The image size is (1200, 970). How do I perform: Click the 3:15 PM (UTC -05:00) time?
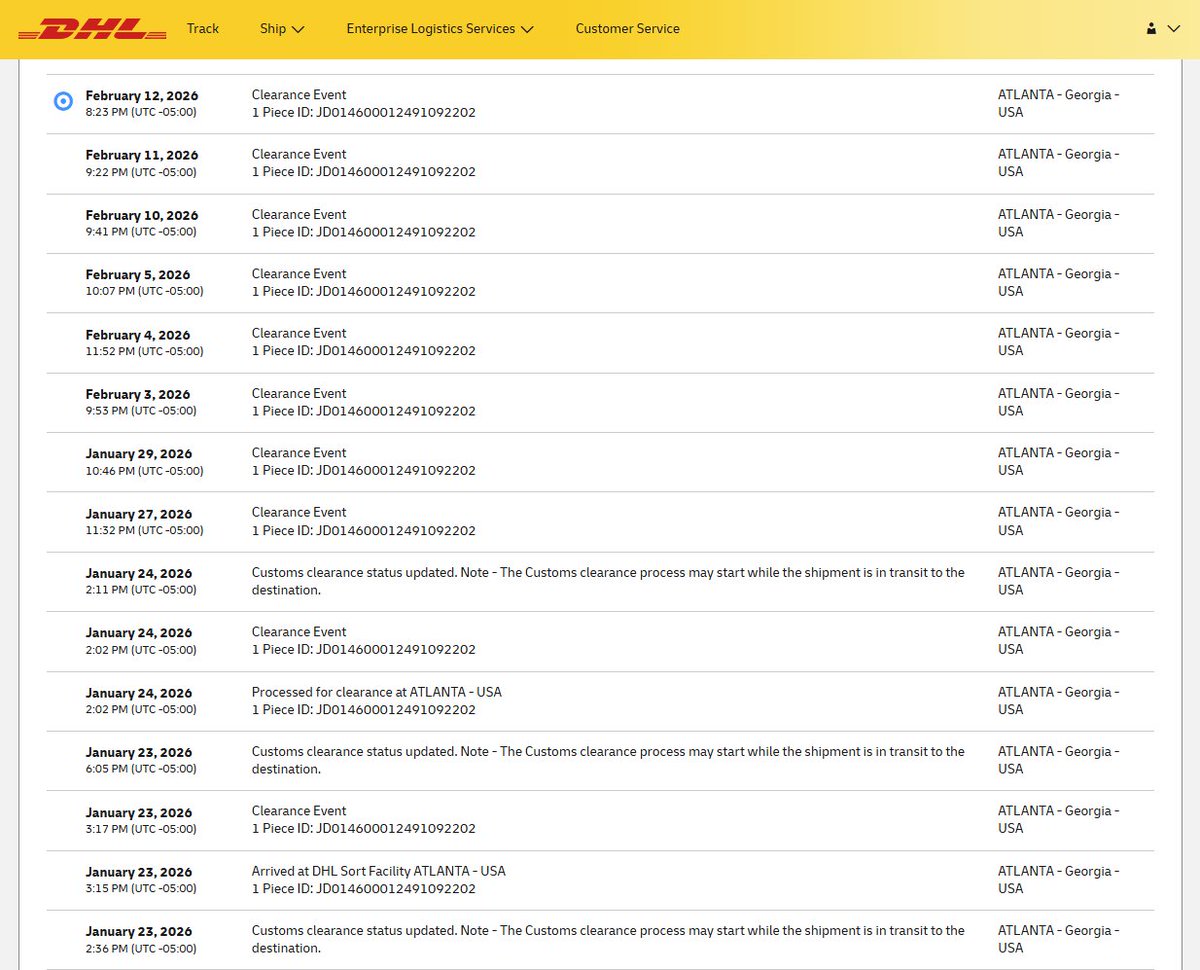click(141, 888)
